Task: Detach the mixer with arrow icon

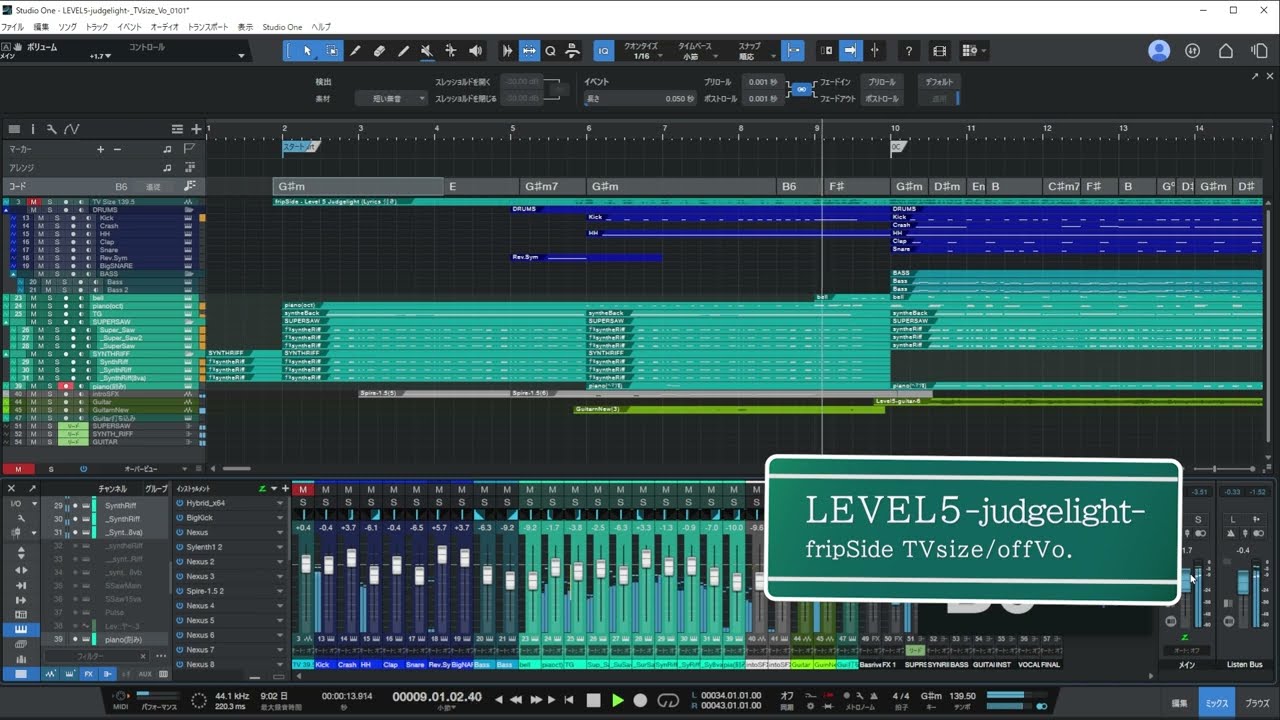Action: 32,489
